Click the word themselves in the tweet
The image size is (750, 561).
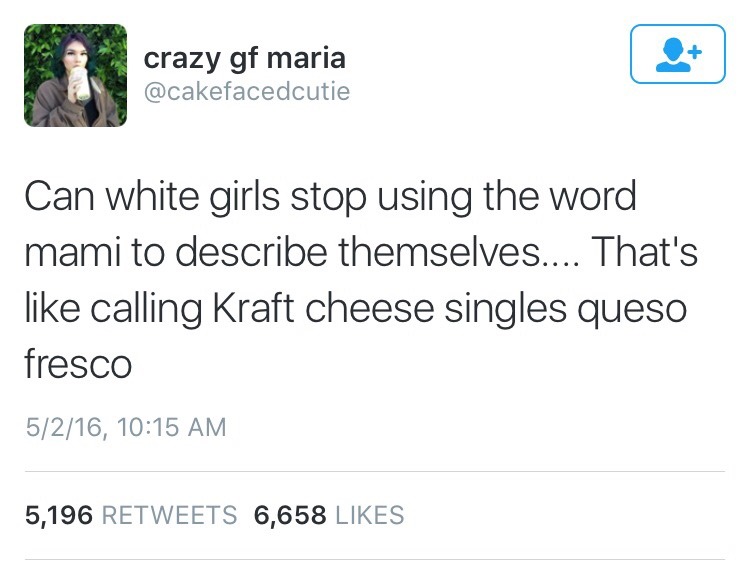point(439,251)
